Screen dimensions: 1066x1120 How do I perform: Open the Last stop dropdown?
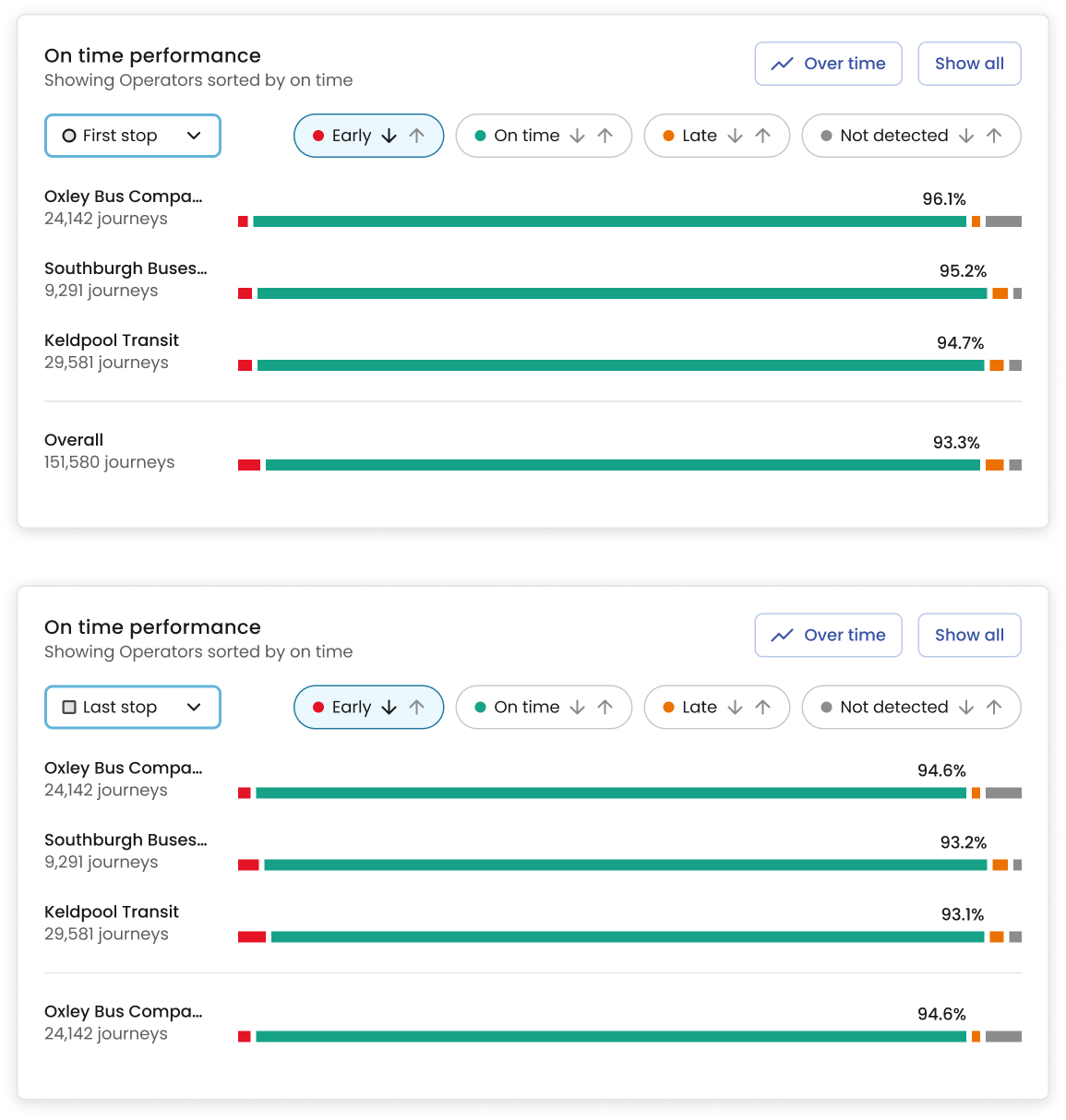[x=133, y=708]
